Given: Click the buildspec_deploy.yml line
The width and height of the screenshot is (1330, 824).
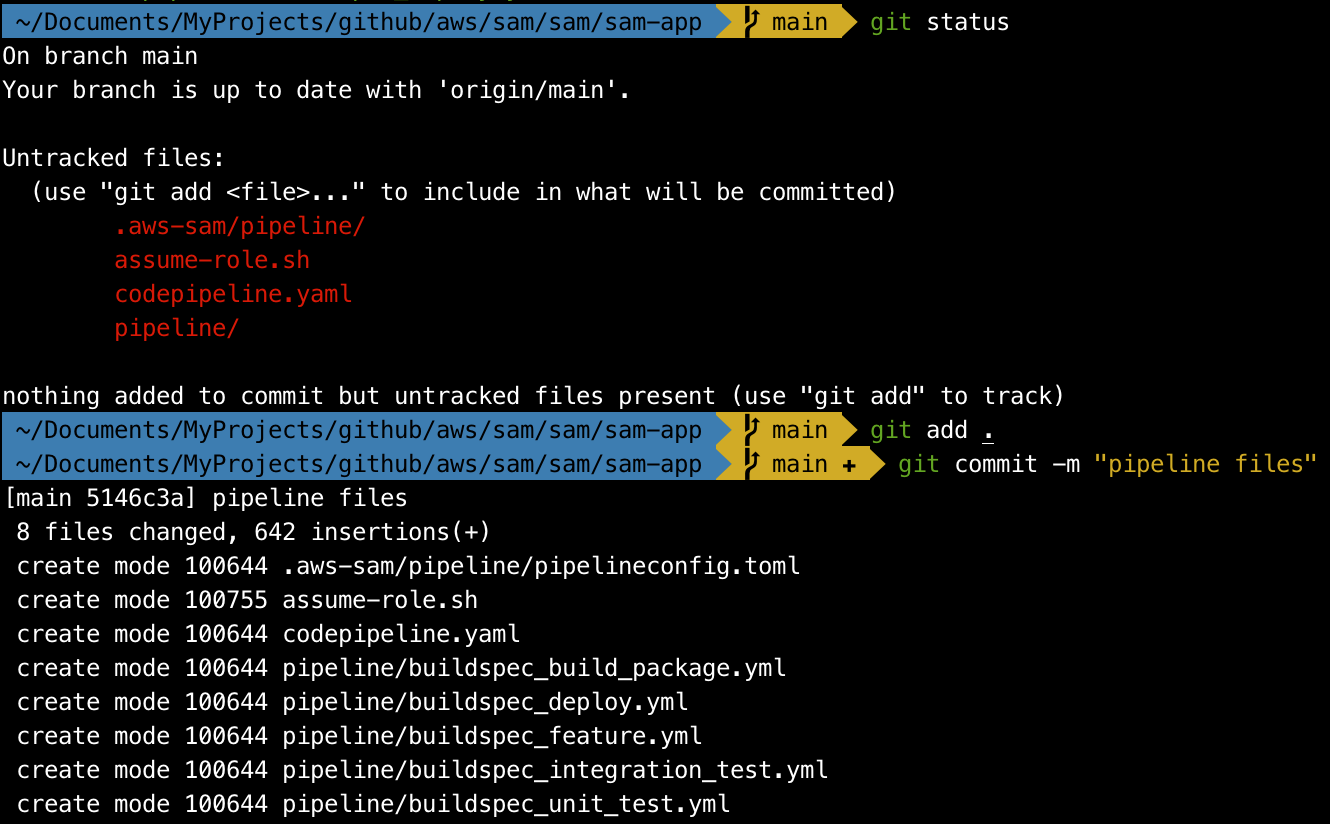Looking at the screenshot, I should (x=353, y=702).
